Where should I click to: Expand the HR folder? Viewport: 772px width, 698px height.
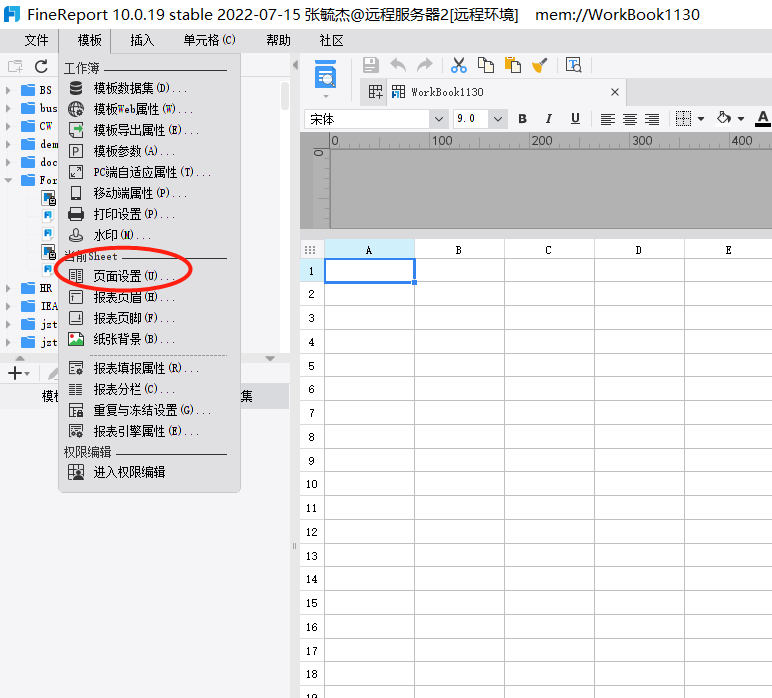8,288
